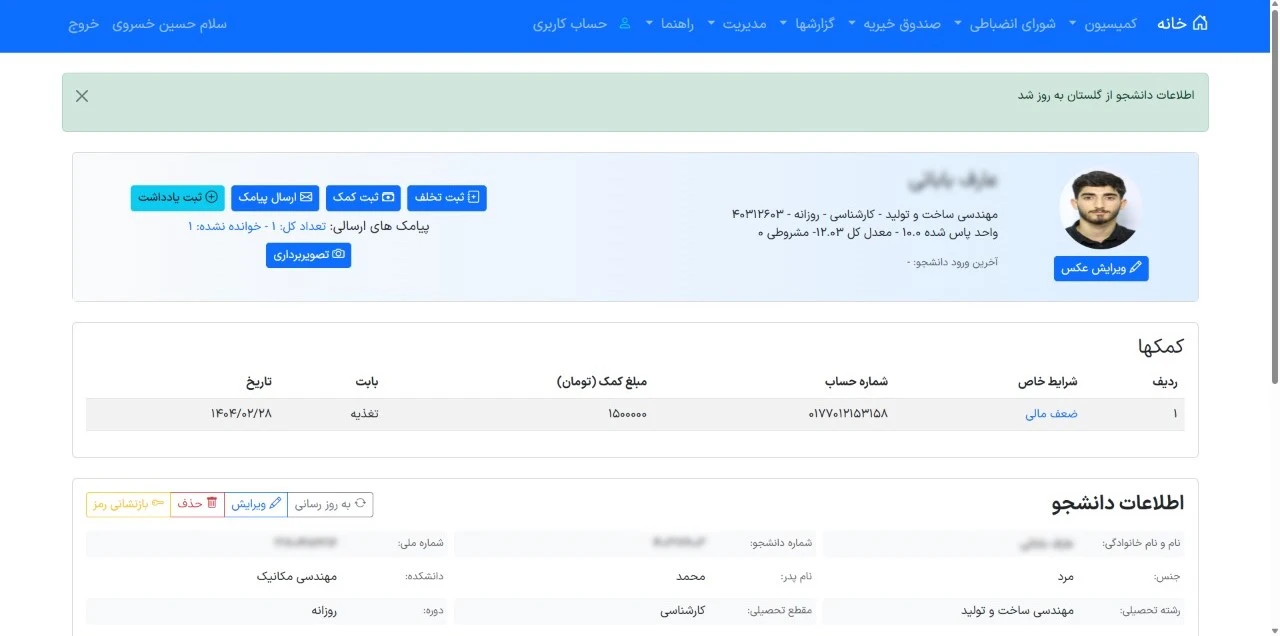Select the gender value مرد
This screenshot has height=636, width=1280.
pyautogui.click(x=1065, y=577)
